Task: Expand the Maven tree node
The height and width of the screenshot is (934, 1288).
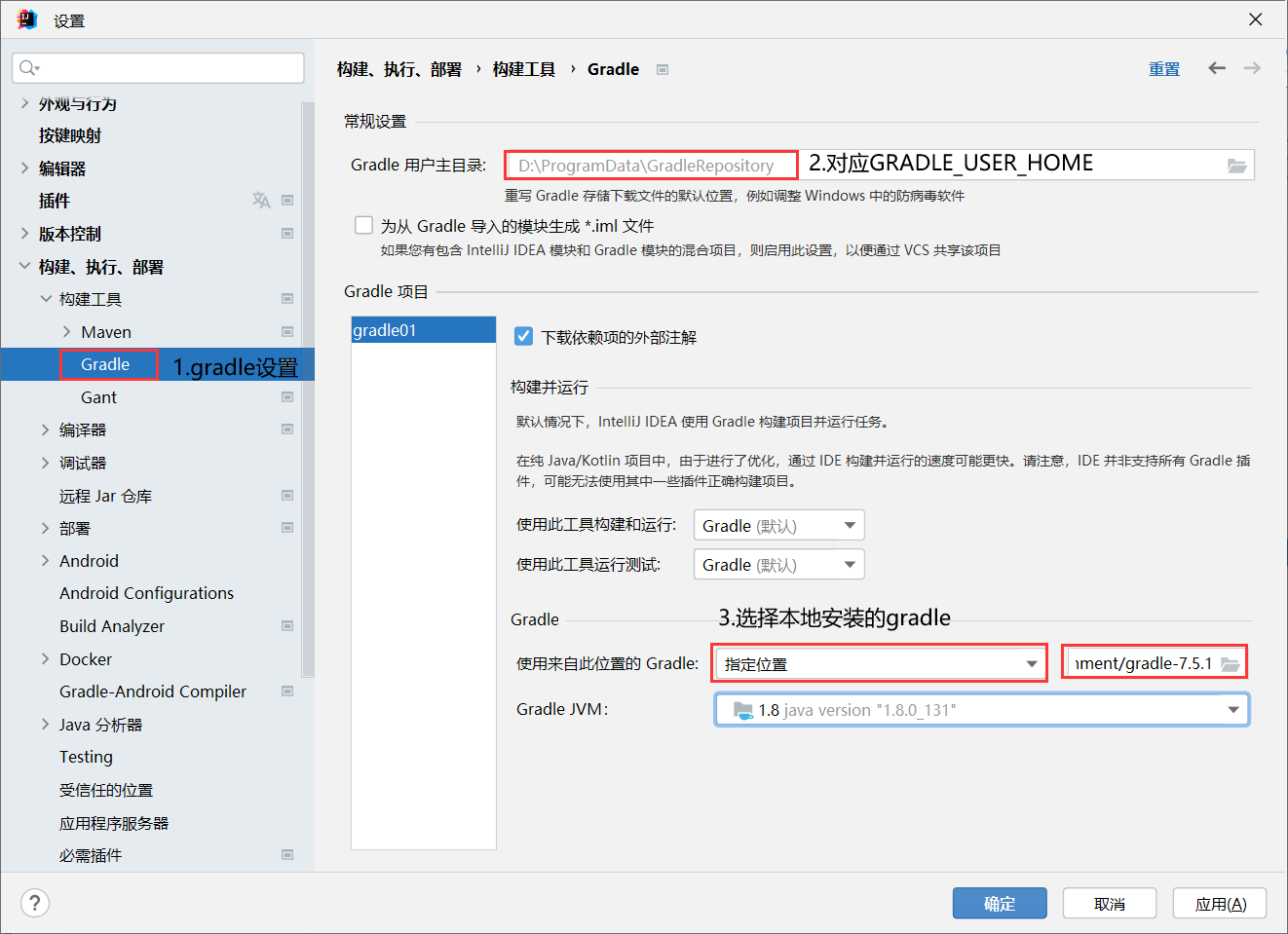Action: tap(66, 332)
